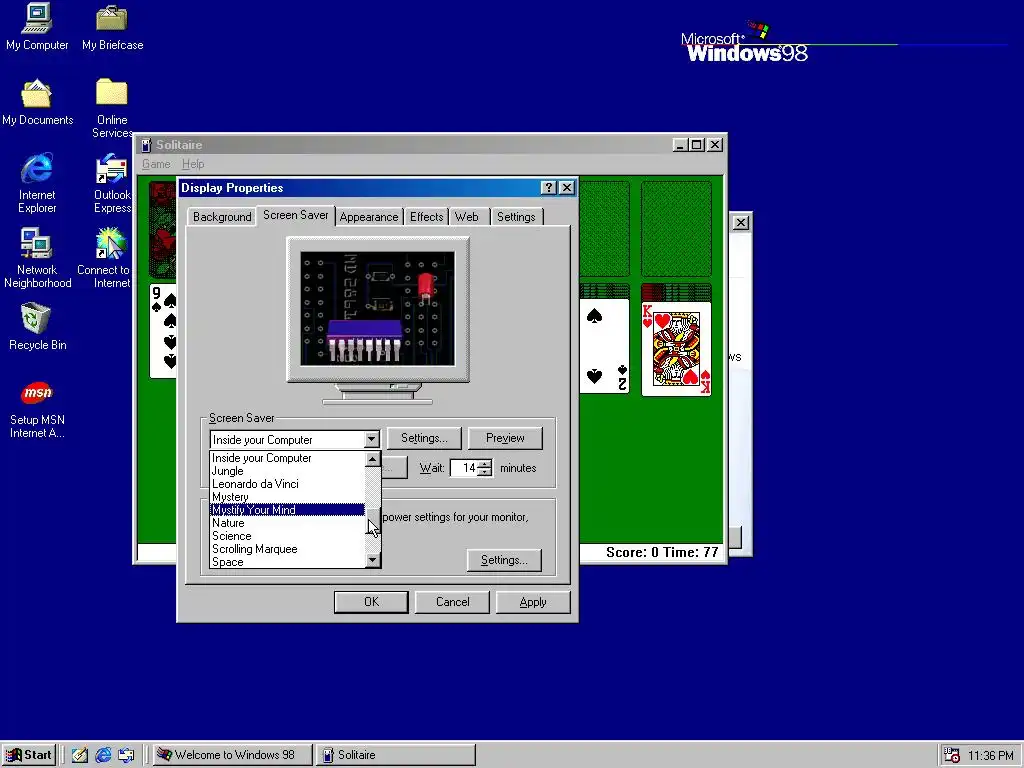The width and height of the screenshot is (1024, 768).
Task: Click the Wait minutes input field
Action: pyautogui.click(x=464, y=468)
